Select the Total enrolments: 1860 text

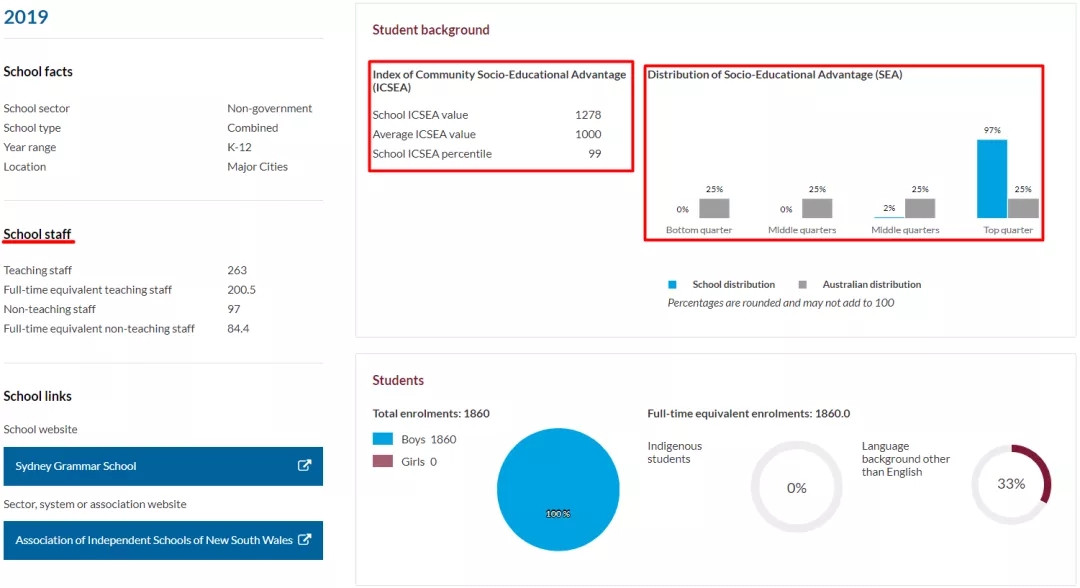(x=431, y=413)
